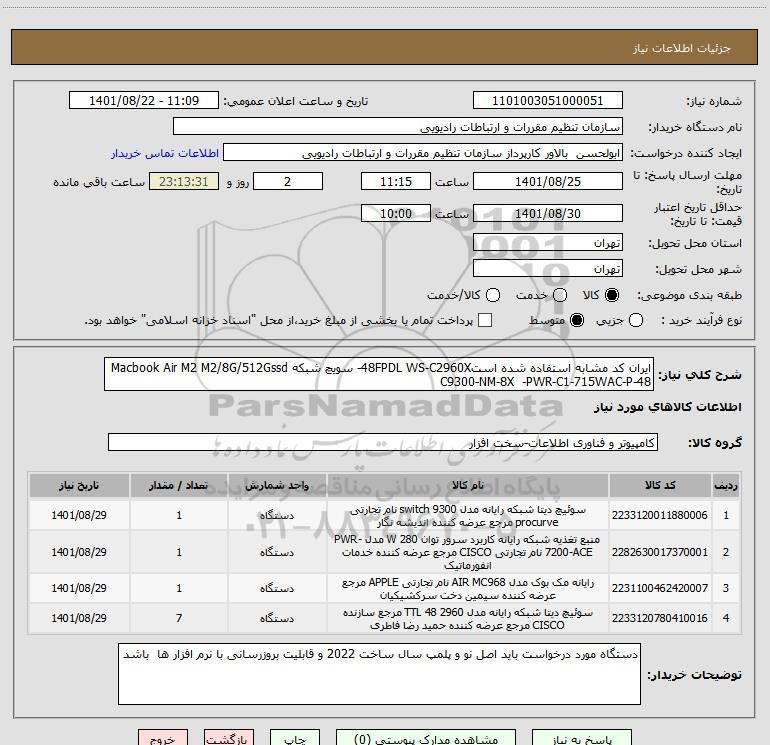
Task: Click item code 2282630017370001
Action: pos(660,552)
